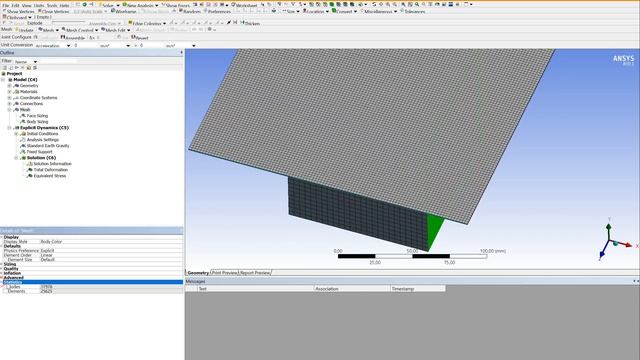The width and height of the screenshot is (640, 360).
Task: Select Equivalent Stress result
Action: [x=49, y=176]
